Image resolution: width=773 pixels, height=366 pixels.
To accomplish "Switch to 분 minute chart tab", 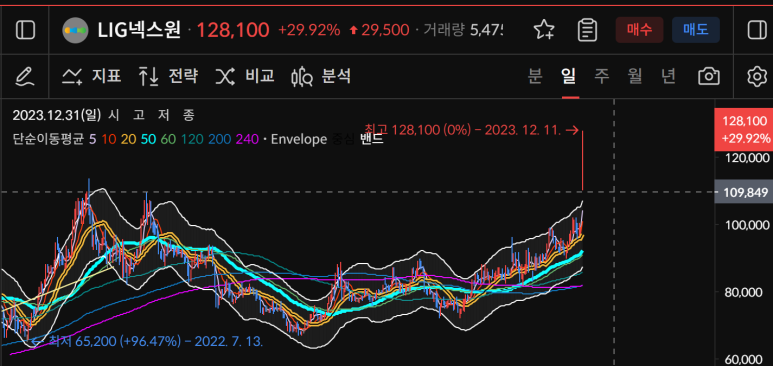I will click(x=535, y=76).
